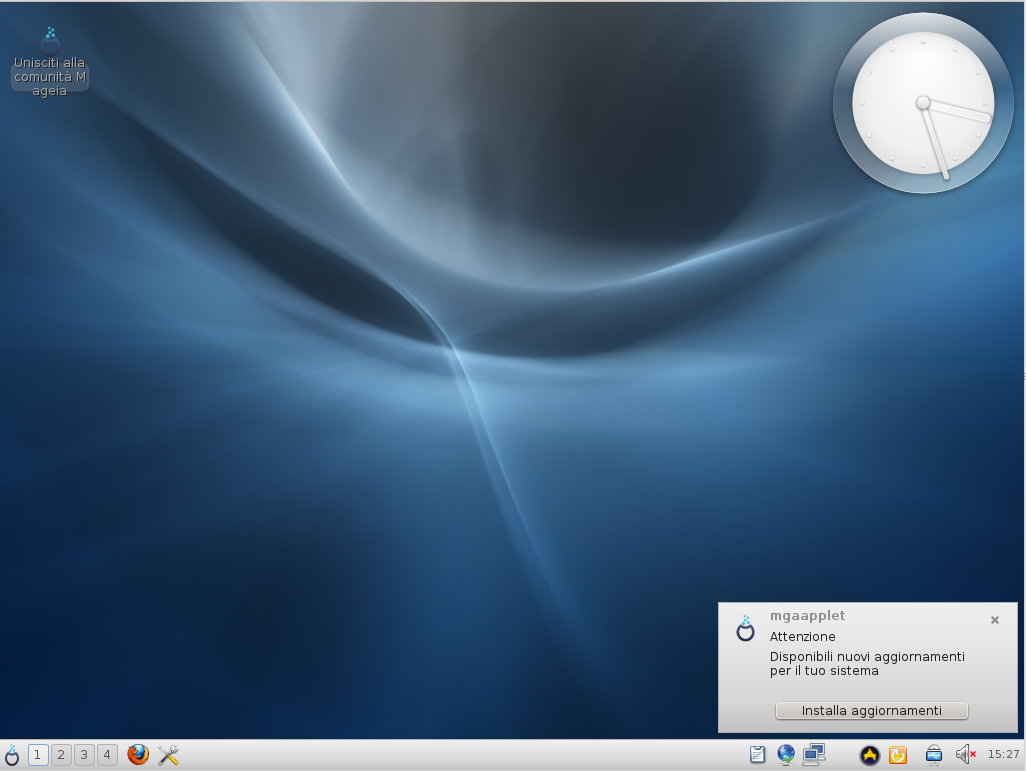Open the Klipper clipboard tray icon
The width and height of the screenshot is (1026, 771).
[x=757, y=755]
